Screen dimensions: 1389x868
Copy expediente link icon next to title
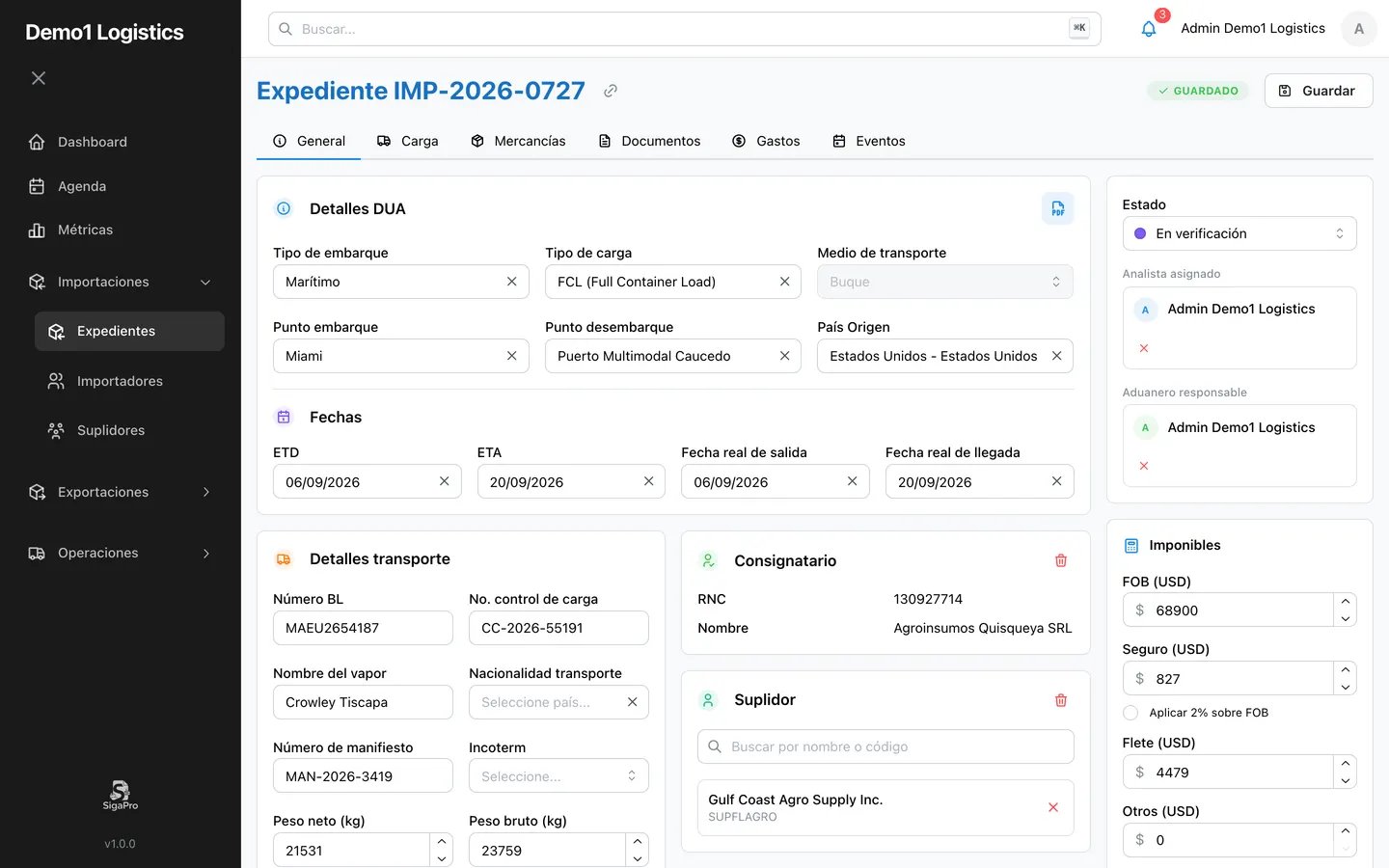(611, 91)
